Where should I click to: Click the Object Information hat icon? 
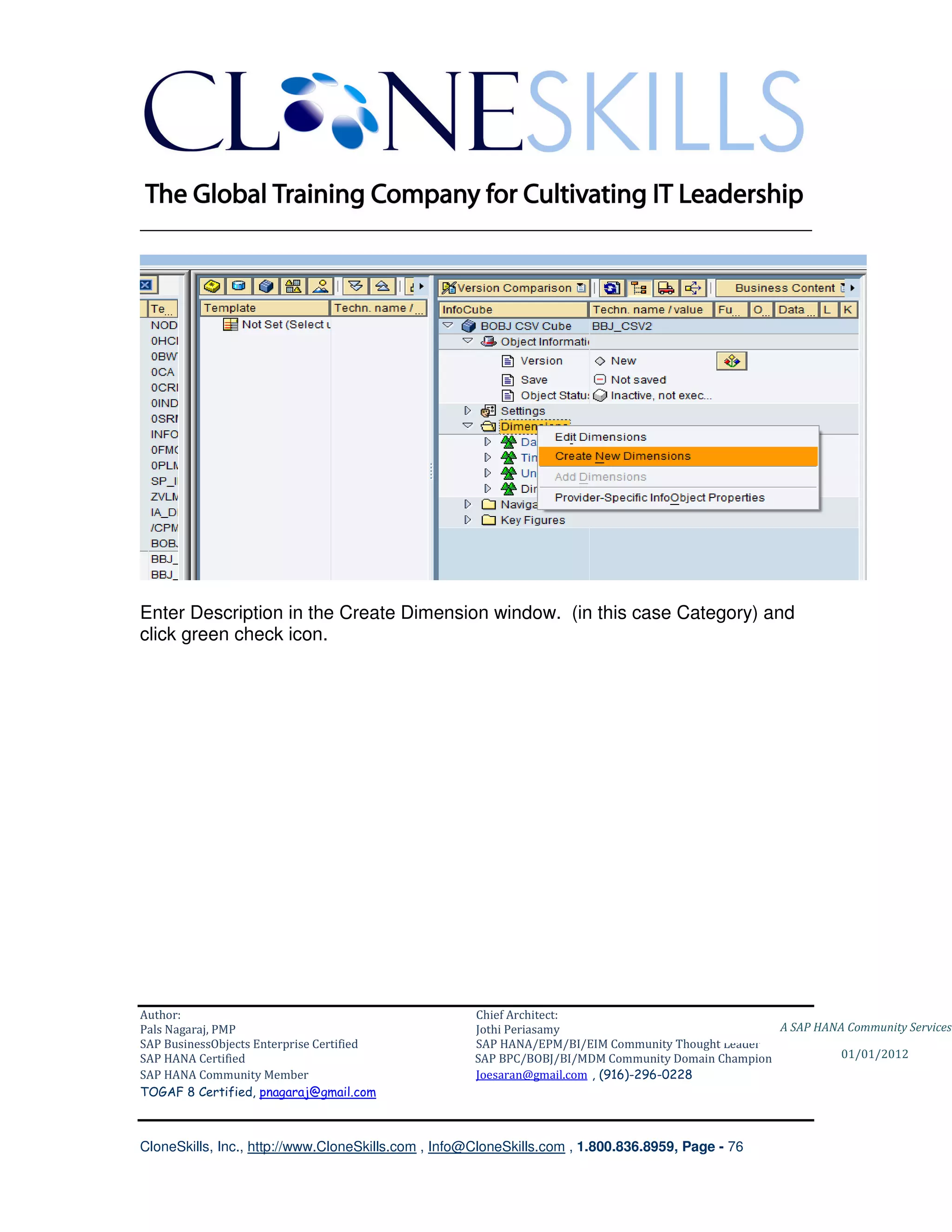(489, 341)
